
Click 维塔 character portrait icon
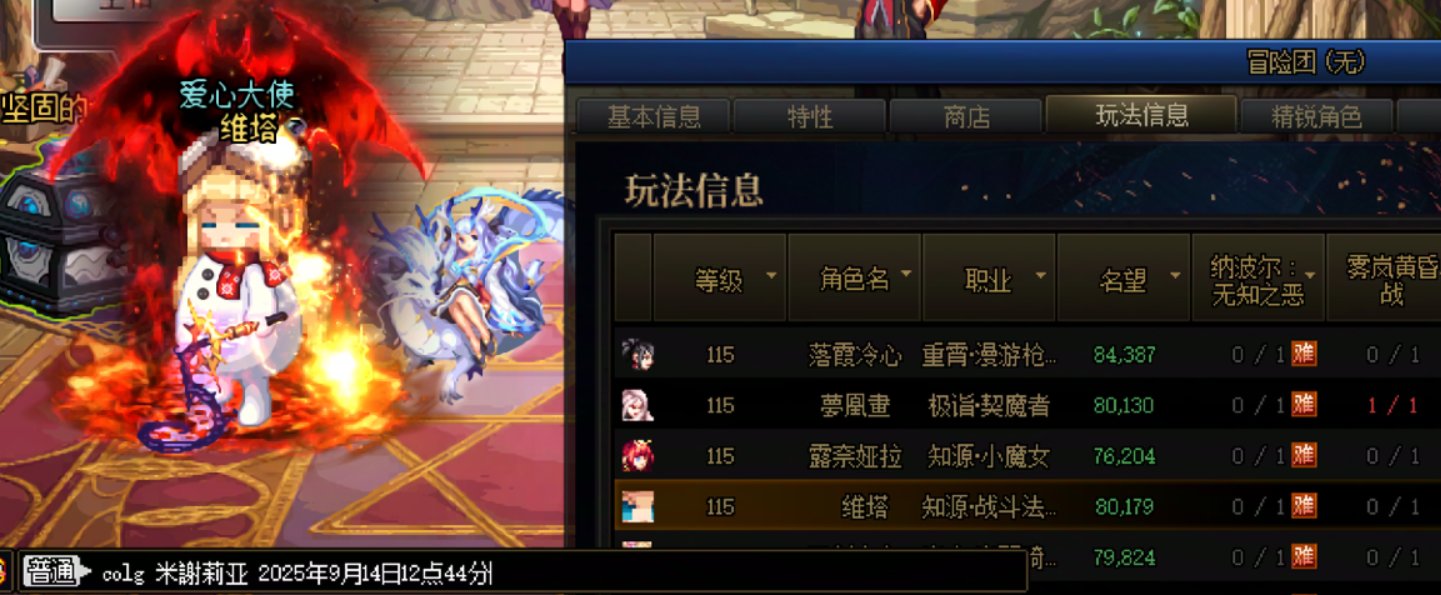point(635,507)
